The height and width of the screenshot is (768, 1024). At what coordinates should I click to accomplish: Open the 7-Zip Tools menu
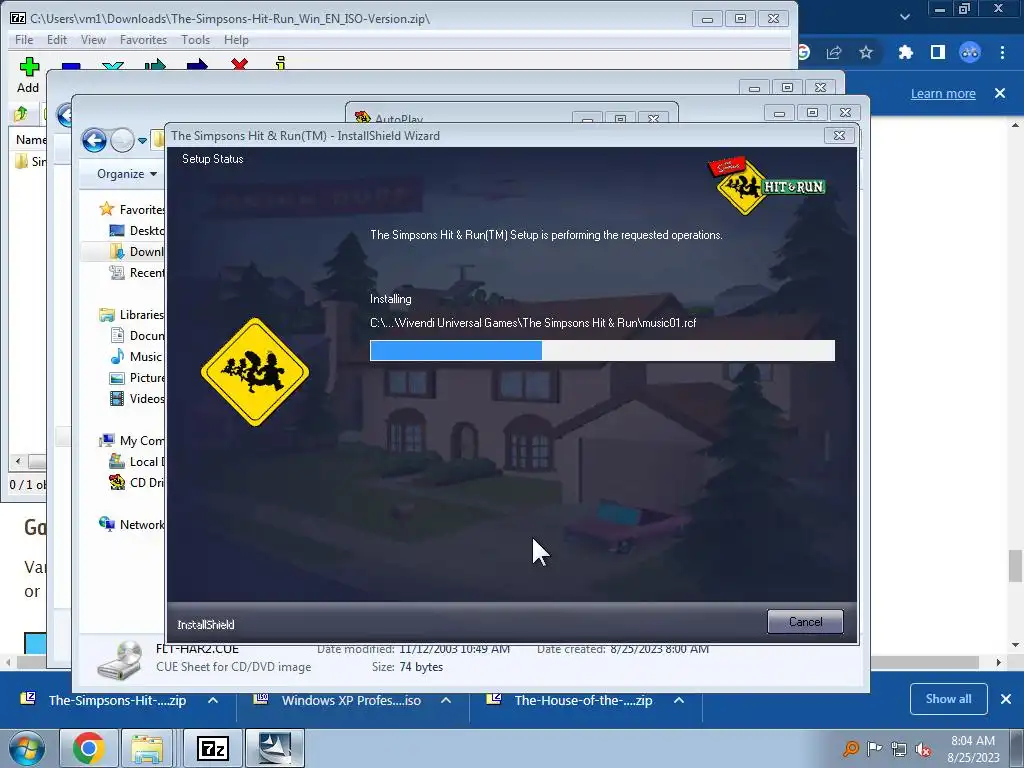click(x=195, y=40)
